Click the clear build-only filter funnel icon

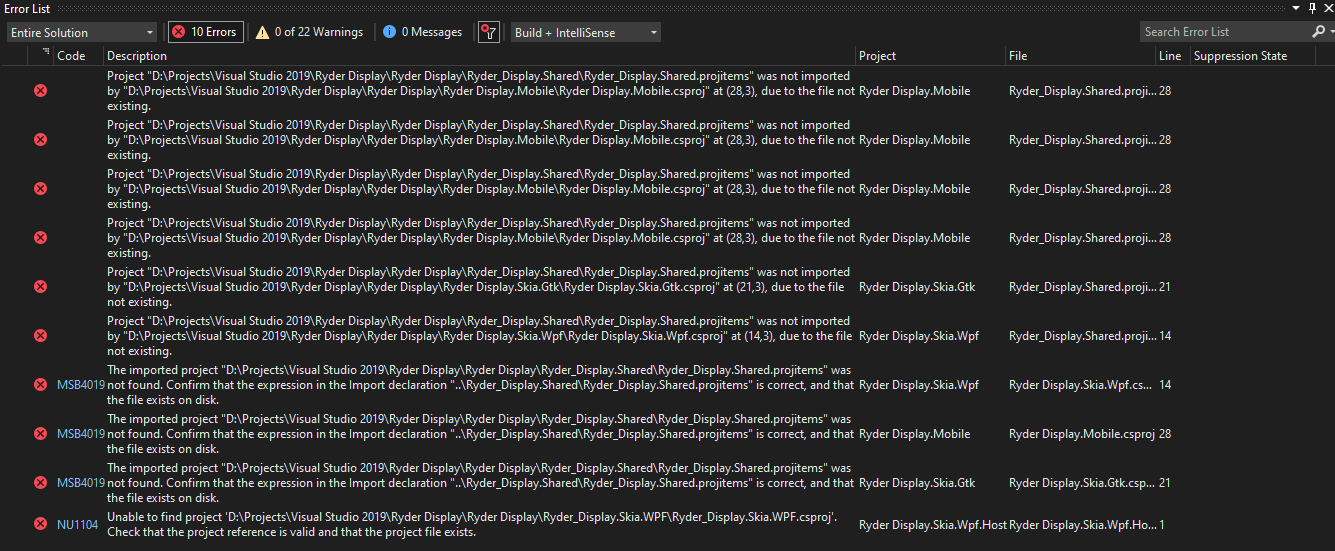[x=488, y=32]
